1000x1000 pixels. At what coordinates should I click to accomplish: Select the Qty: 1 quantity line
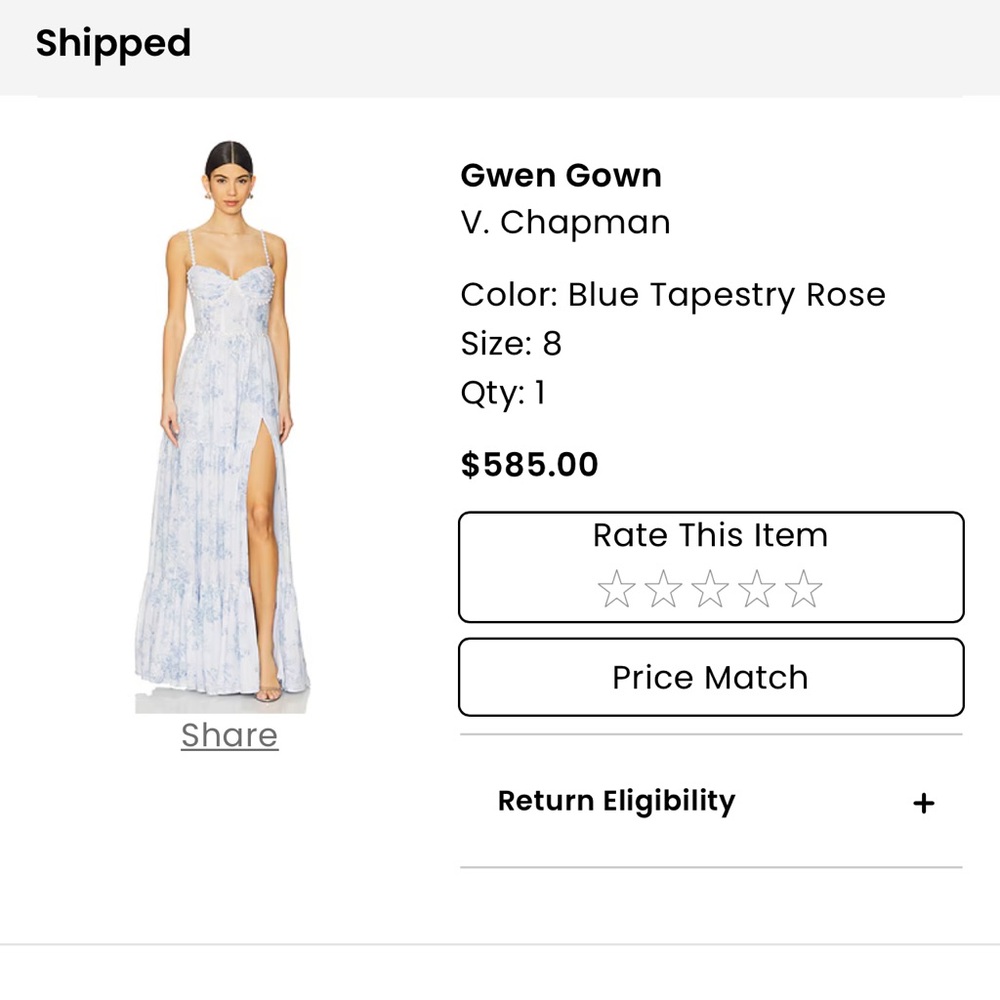[504, 392]
